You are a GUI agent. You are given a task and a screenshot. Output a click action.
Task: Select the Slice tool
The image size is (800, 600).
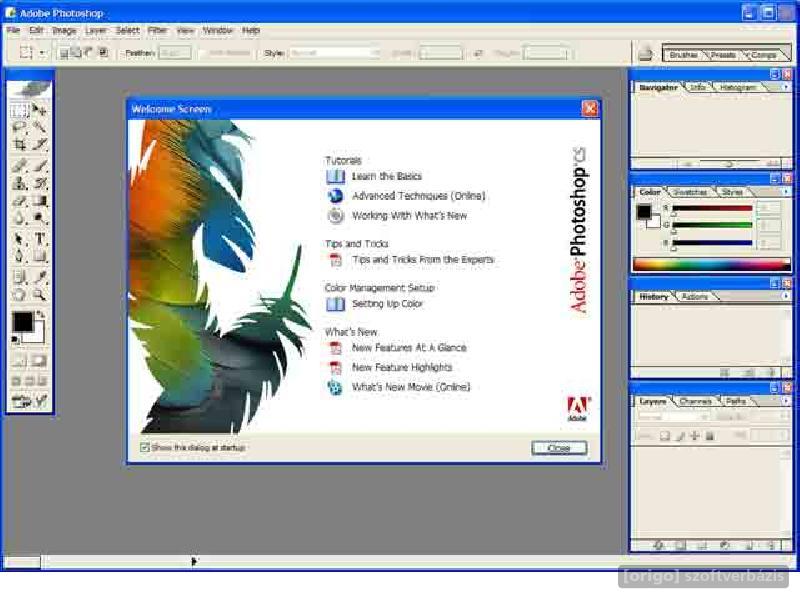39,144
